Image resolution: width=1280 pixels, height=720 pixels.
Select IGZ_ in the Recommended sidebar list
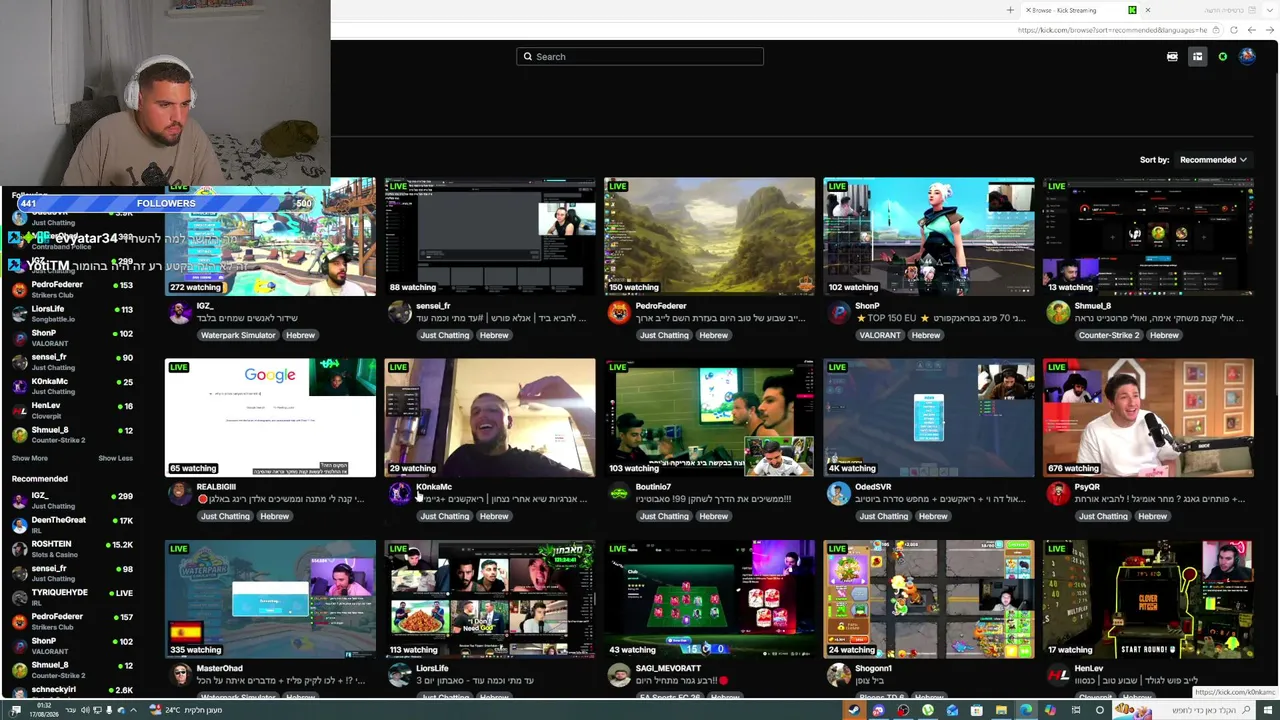pyautogui.click(x=72, y=499)
